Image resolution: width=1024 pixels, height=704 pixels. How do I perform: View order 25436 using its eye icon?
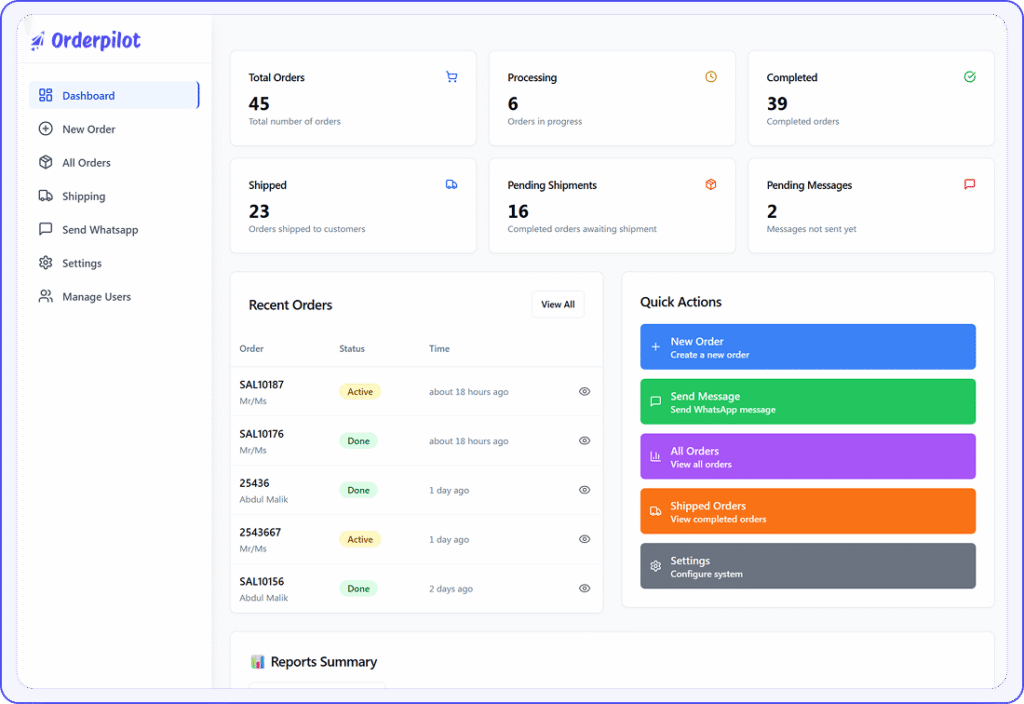pyautogui.click(x=585, y=490)
